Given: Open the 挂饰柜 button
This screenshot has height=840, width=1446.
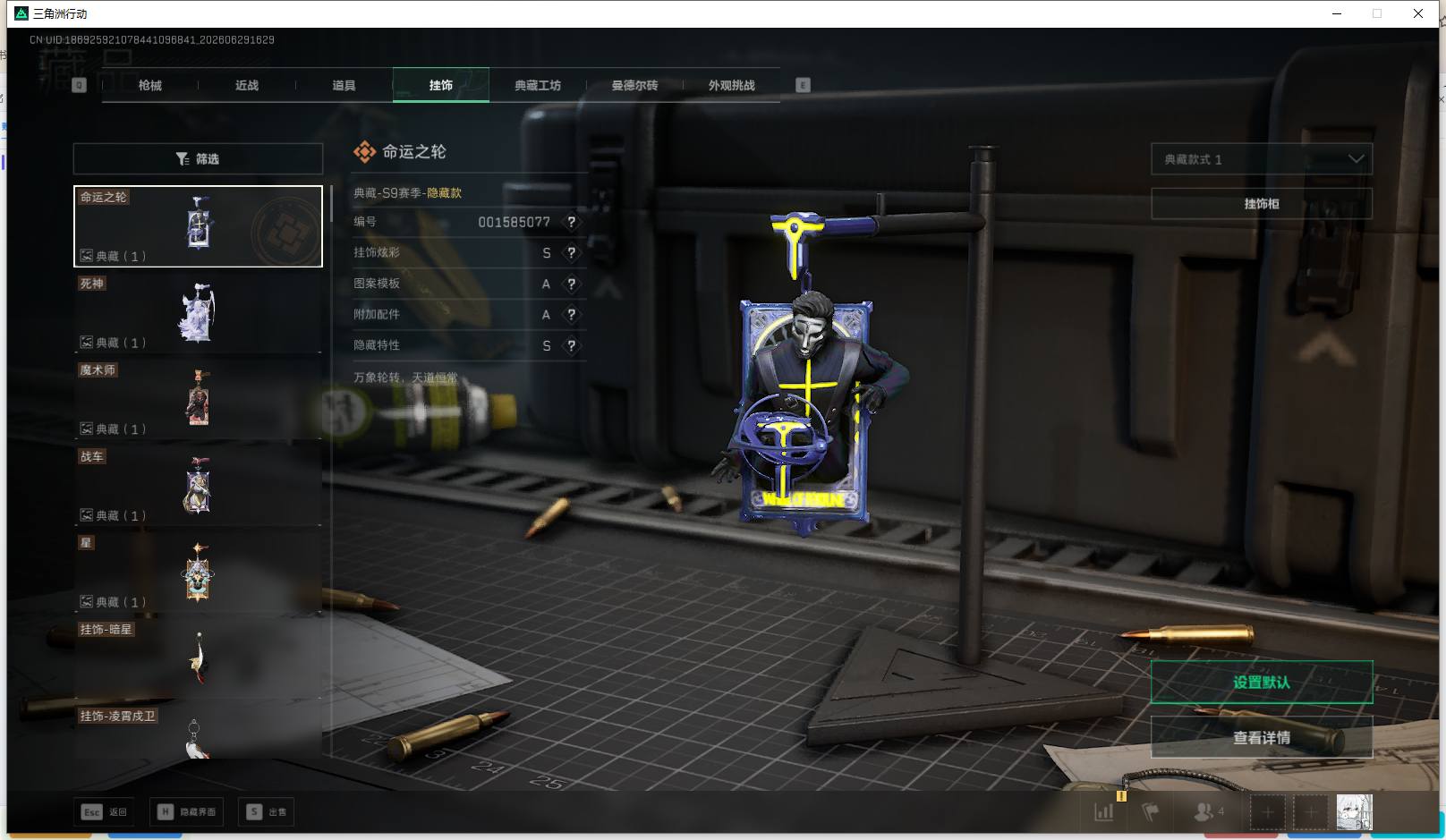Looking at the screenshot, I should tap(1262, 204).
